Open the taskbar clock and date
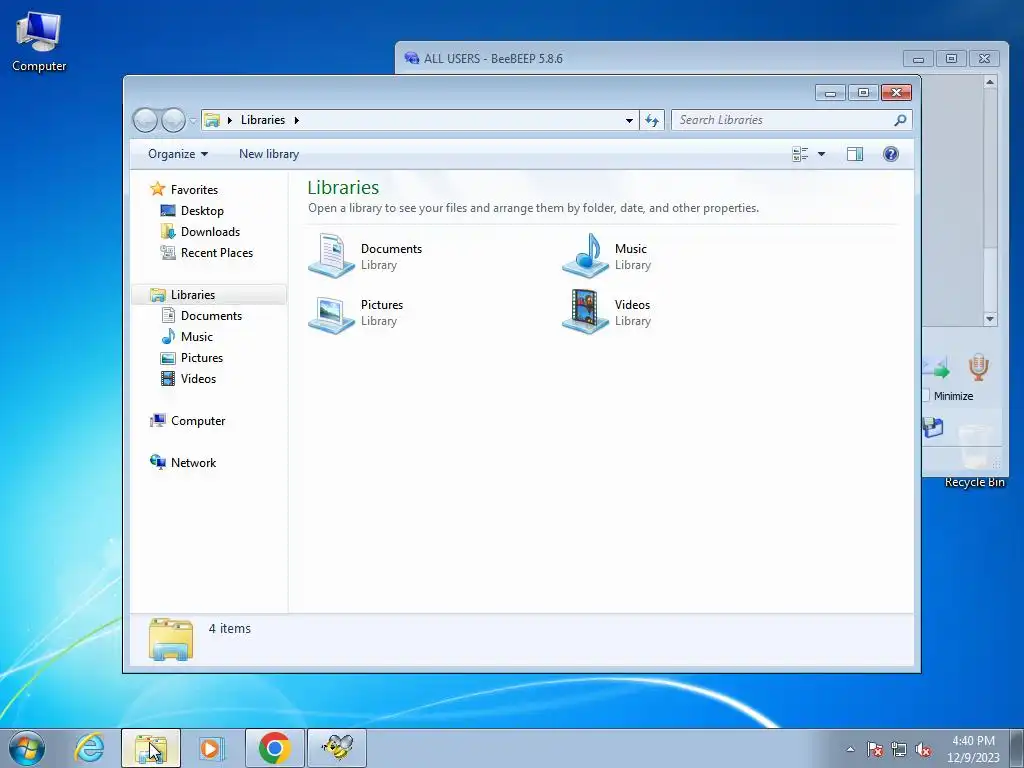Screen dimensions: 1024x768 [x=973, y=749]
